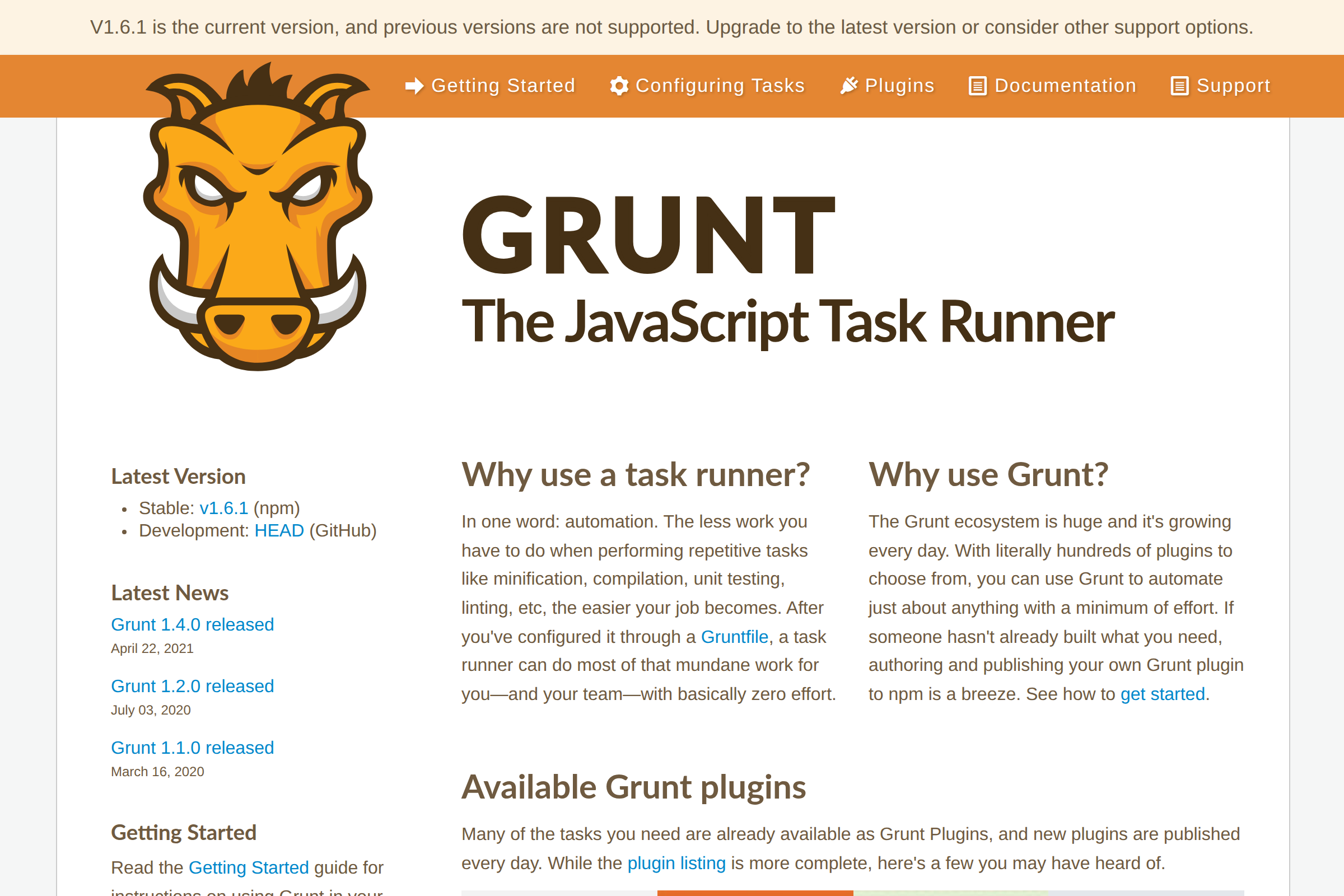Follow the get started link
Screen dimensions: 1344x896
tap(1163, 694)
